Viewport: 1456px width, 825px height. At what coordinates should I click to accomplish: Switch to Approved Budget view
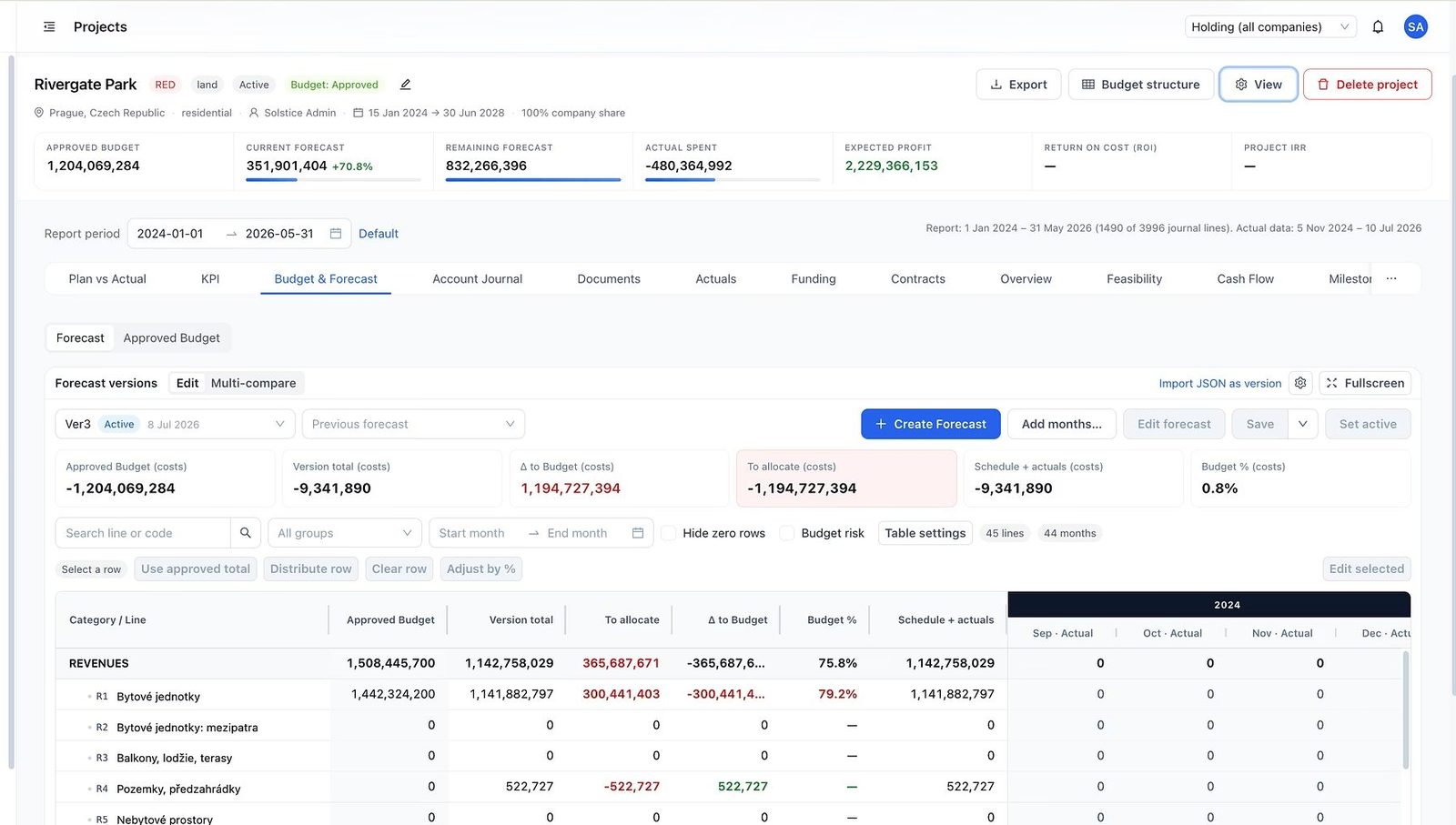(x=172, y=337)
